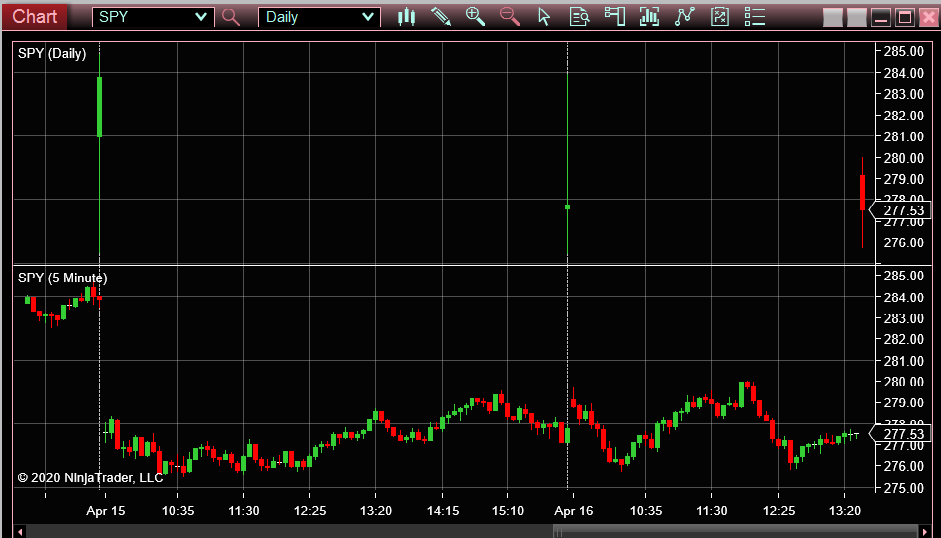Image resolution: width=941 pixels, height=538 pixels.
Task: Click the 14:15 time axis label
Action: [443, 511]
